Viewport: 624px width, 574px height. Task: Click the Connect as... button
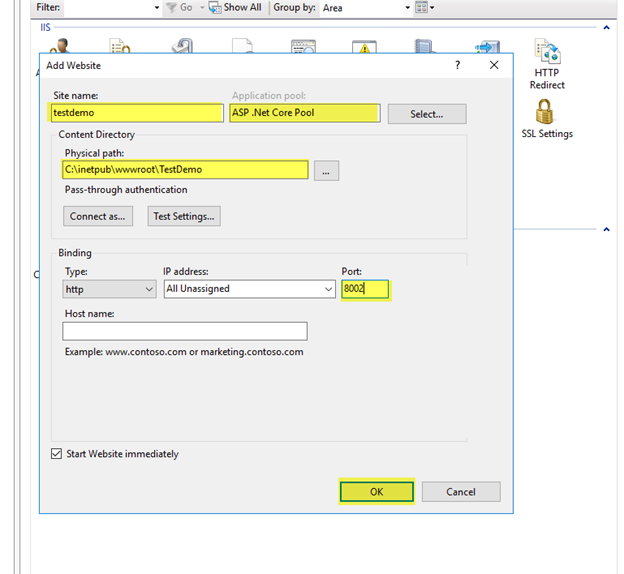point(98,216)
